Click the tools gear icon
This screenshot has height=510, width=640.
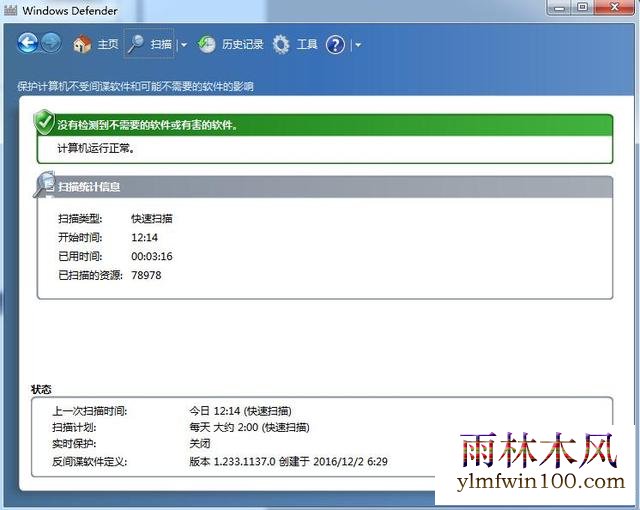pyautogui.click(x=281, y=44)
